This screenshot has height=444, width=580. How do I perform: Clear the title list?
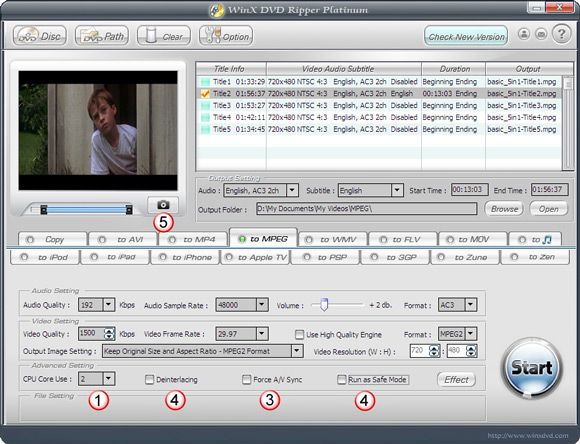164,36
